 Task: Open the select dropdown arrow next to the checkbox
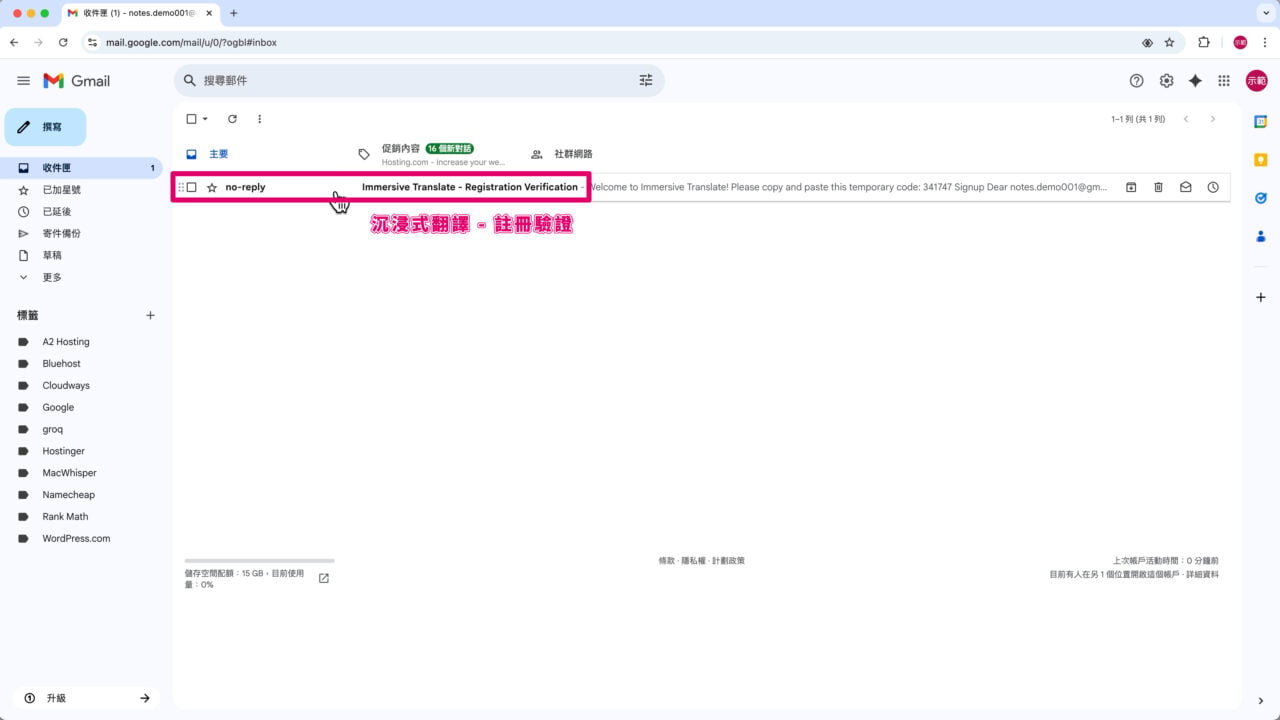(x=205, y=119)
